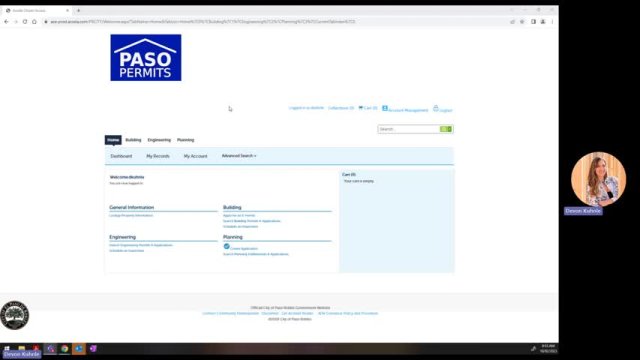Reload the page with the refresh icon
This screenshot has height=360, width=640.
pyautogui.click(x=25, y=22)
